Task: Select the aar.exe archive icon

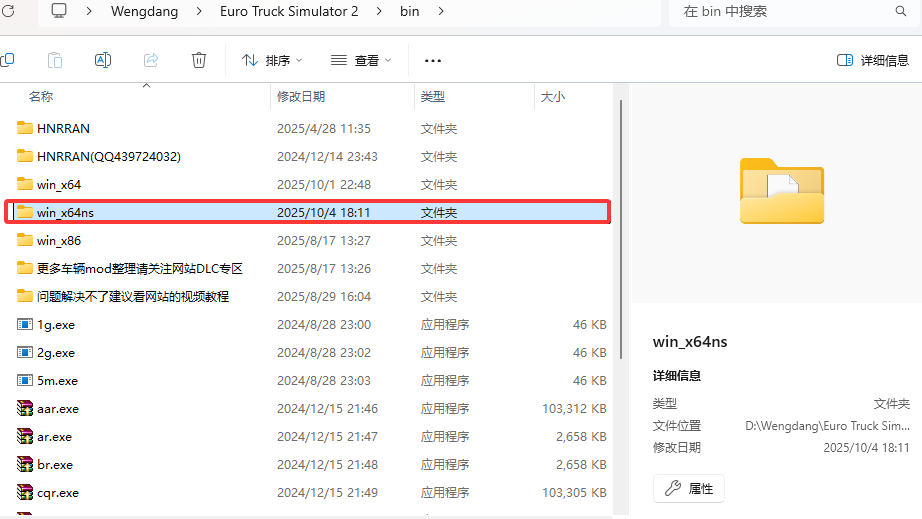Action: 25,409
